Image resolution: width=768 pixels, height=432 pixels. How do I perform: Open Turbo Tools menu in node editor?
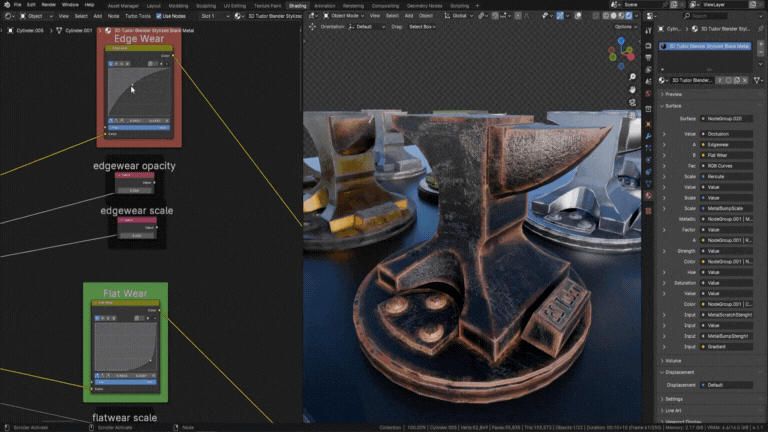tap(138, 16)
